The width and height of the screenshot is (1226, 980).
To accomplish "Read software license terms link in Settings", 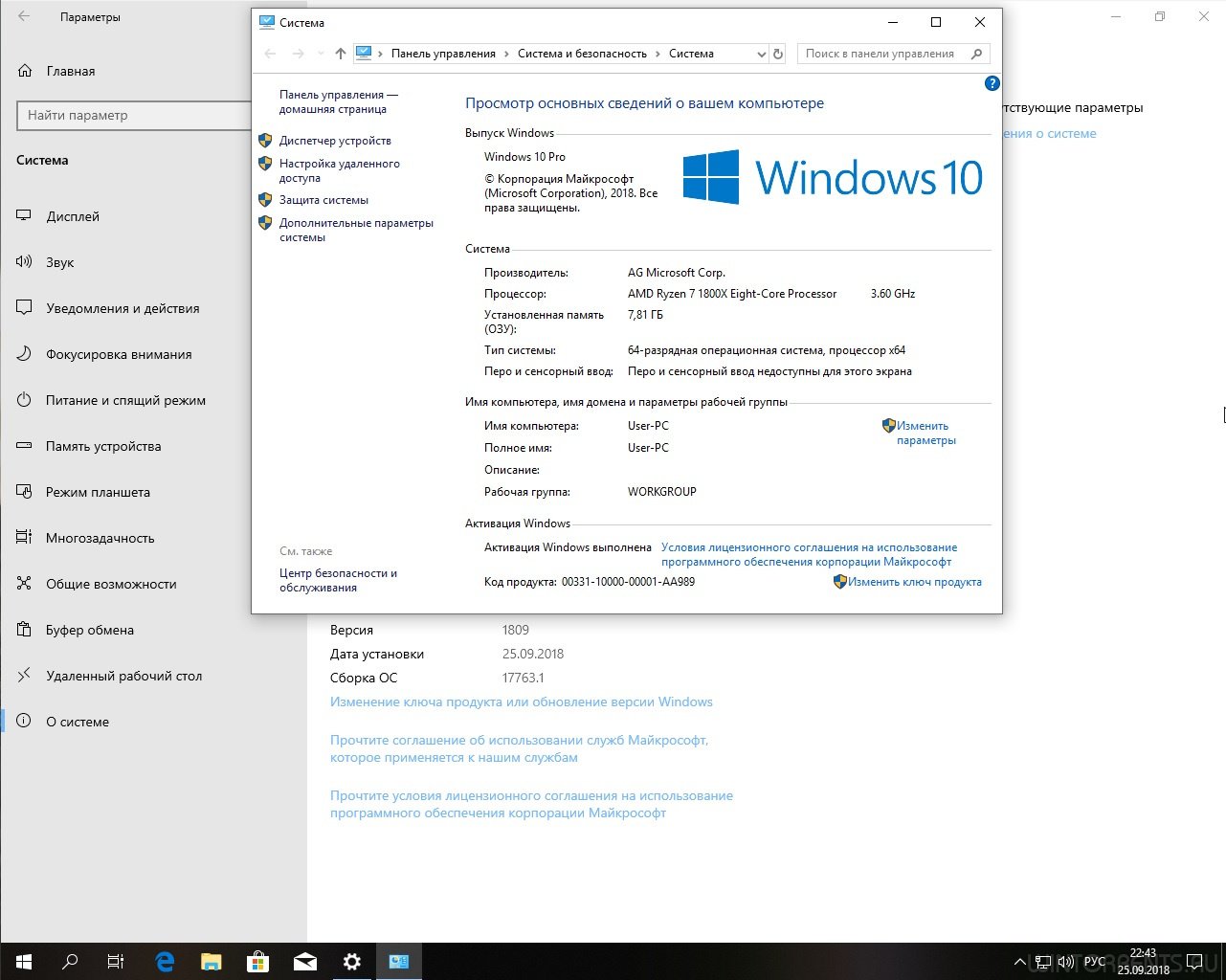I will [531, 804].
